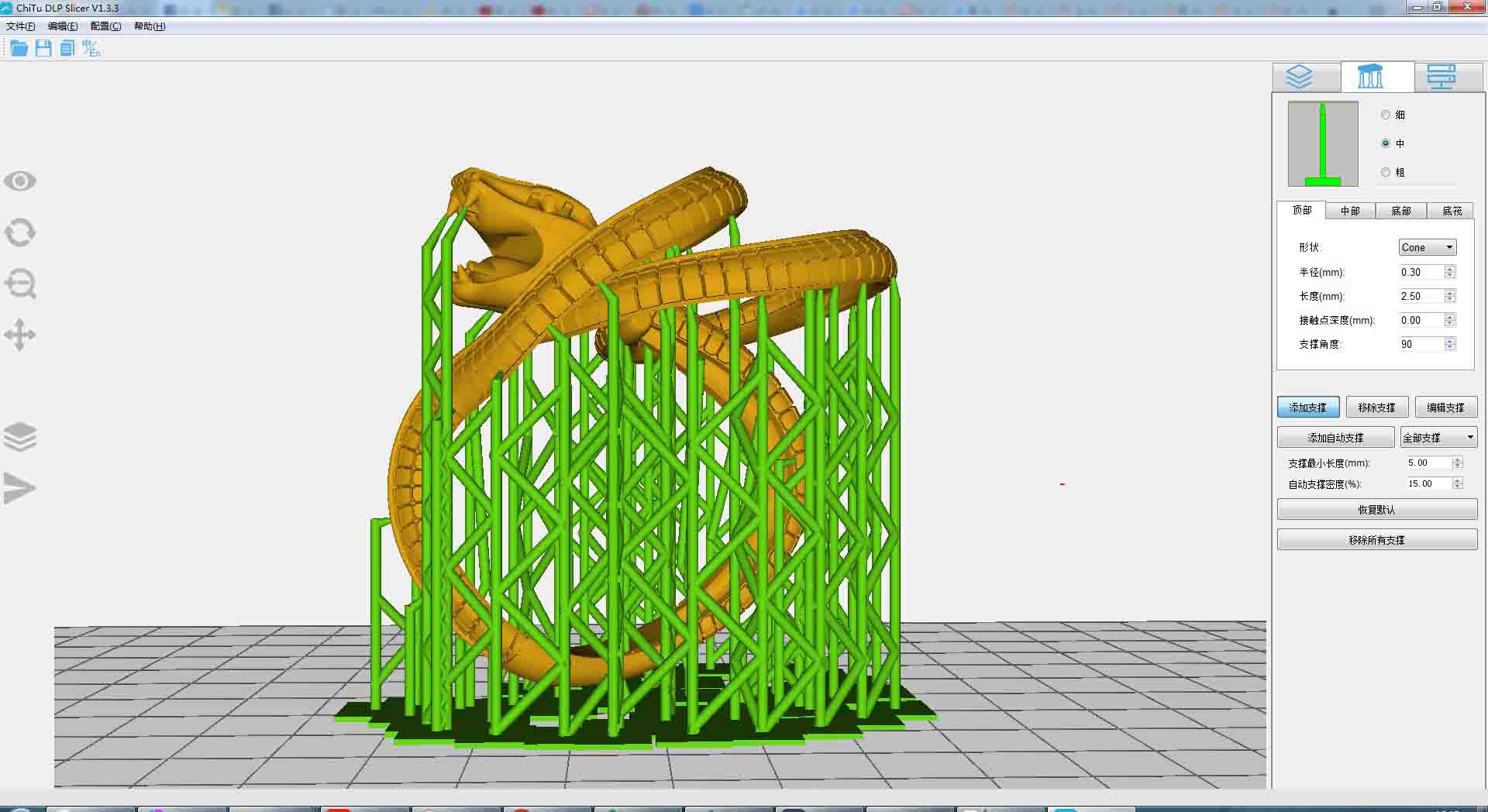
Task: Open the 配置(C) menu
Action: point(105,26)
